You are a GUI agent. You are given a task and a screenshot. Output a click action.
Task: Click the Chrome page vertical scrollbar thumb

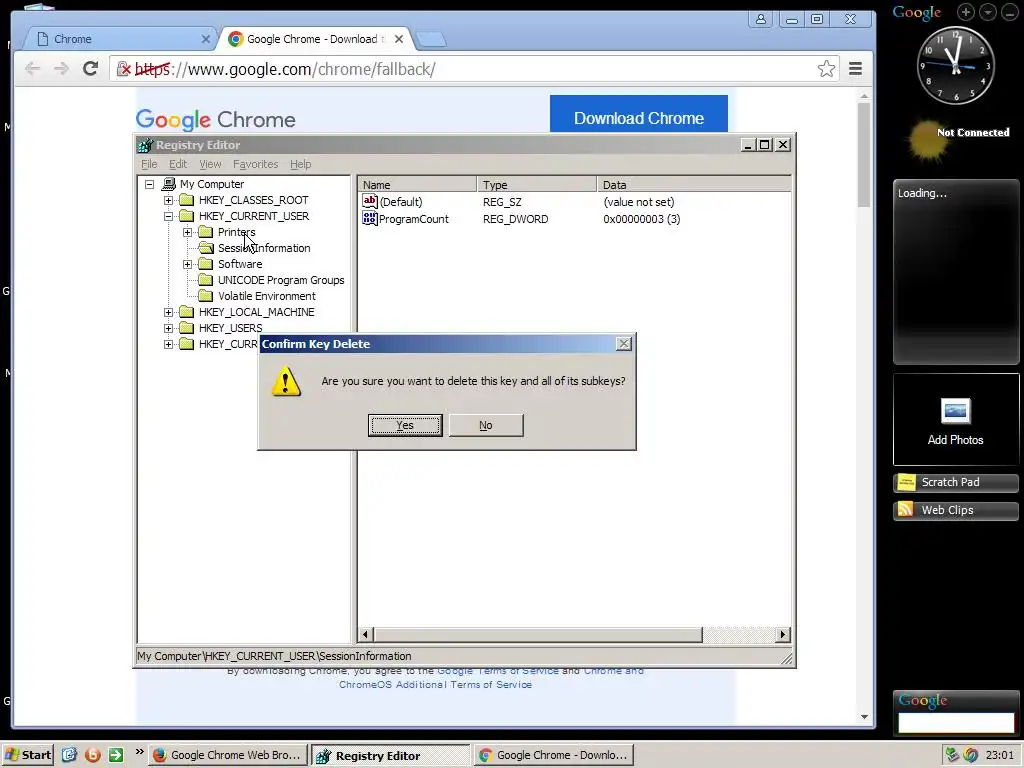(864, 155)
